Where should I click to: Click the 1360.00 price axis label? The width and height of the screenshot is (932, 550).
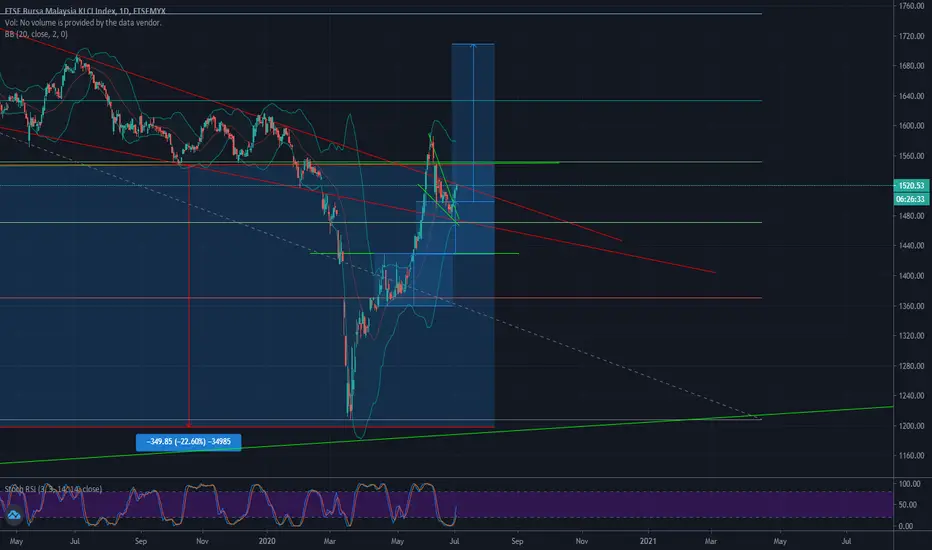point(912,306)
